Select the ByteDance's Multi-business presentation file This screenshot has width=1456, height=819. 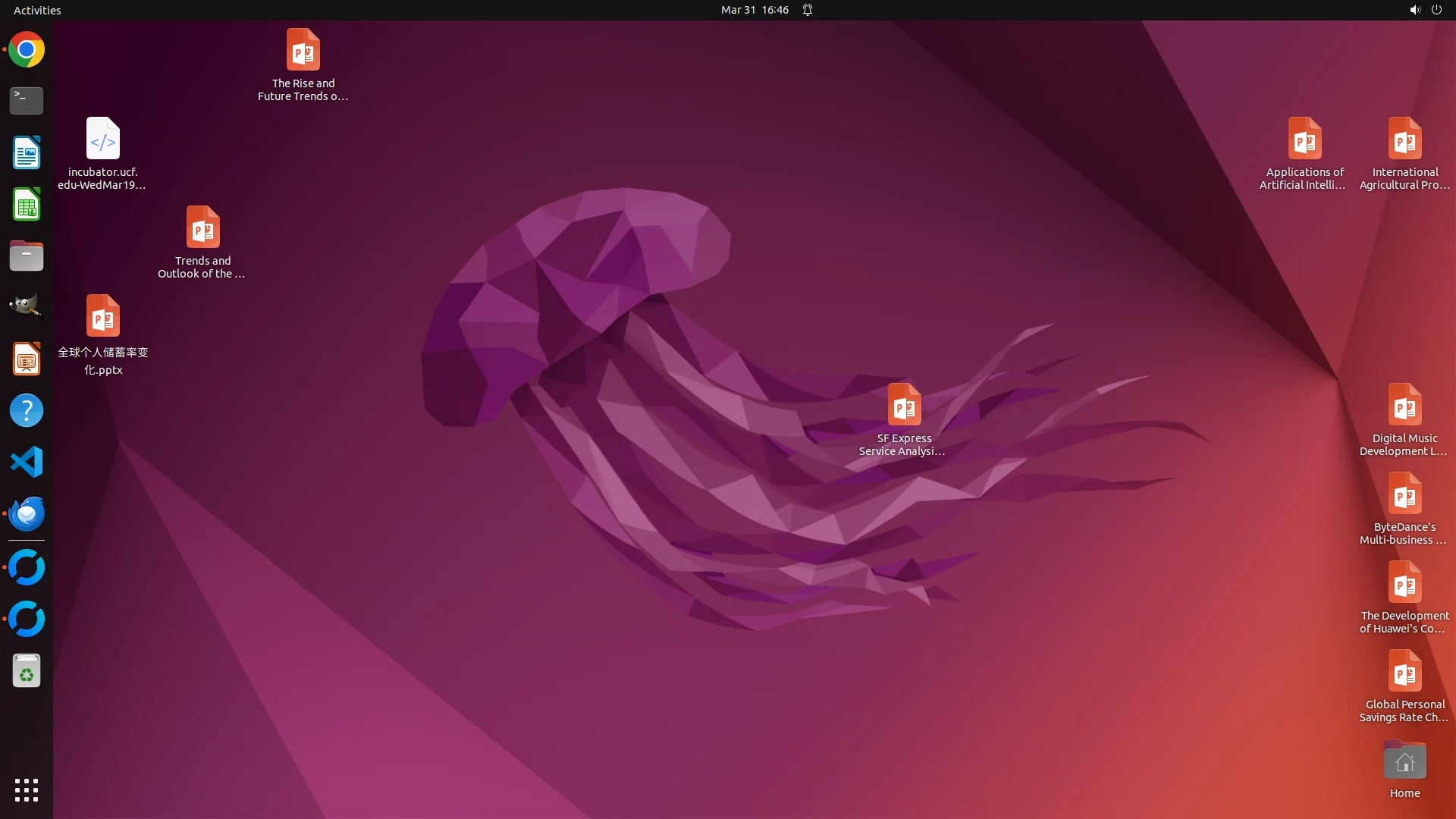point(1404,494)
